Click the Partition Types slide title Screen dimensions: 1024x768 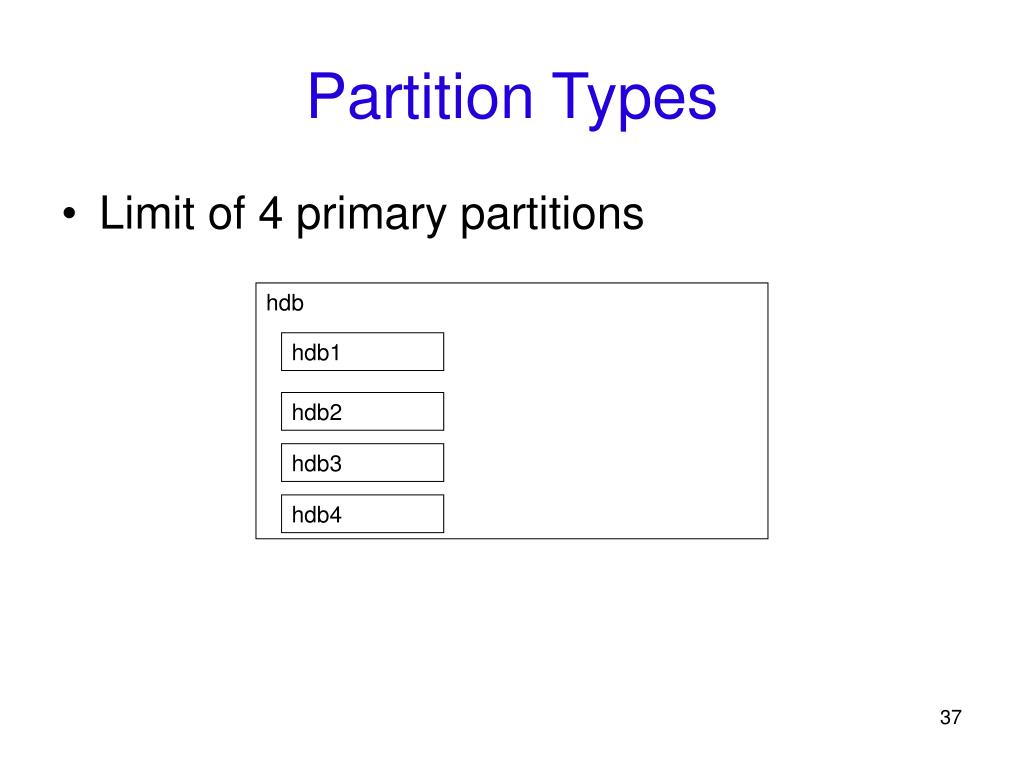512,98
